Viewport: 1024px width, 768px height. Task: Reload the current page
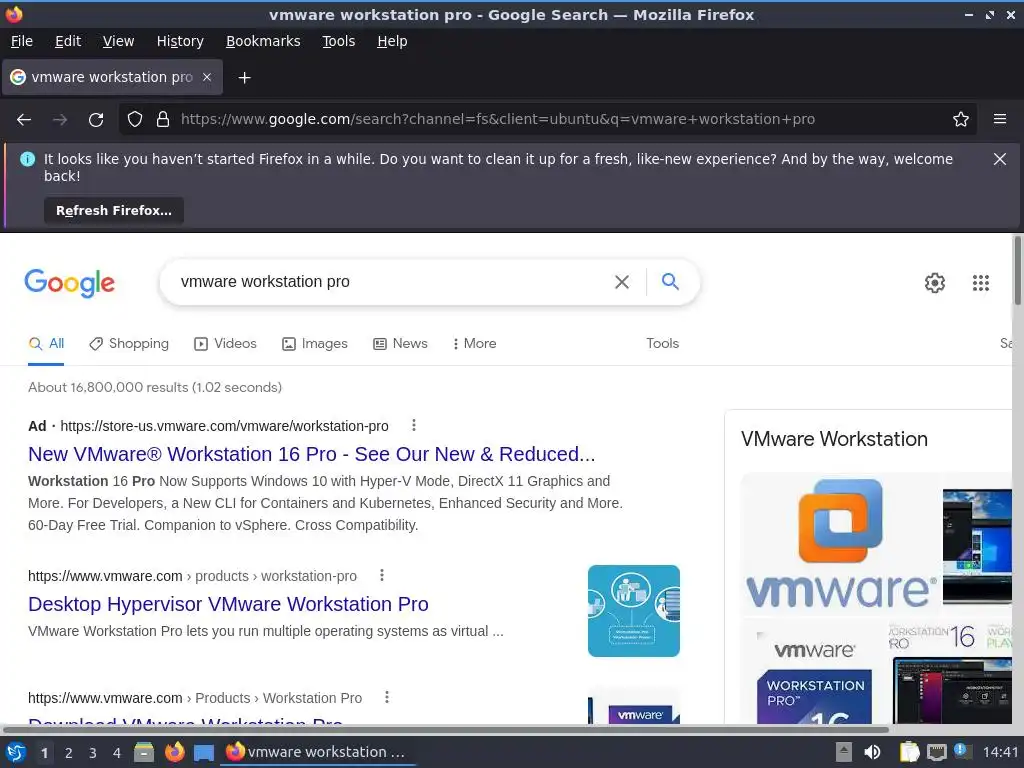click(x=96, y=120)
